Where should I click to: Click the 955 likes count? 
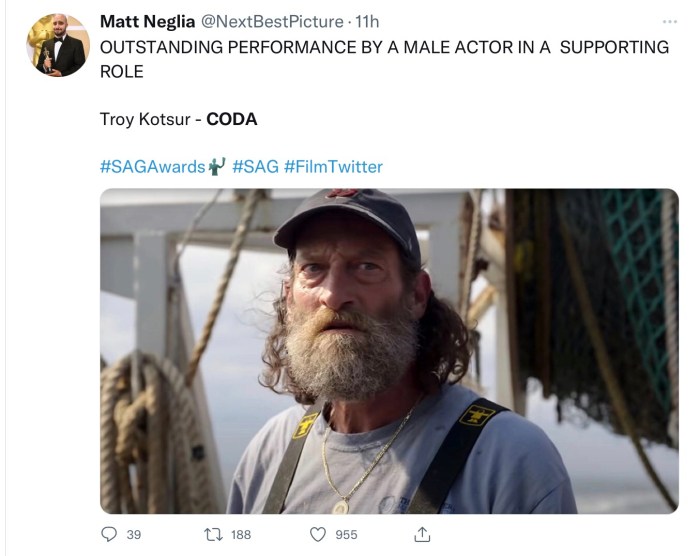click(x=346, y=535)
